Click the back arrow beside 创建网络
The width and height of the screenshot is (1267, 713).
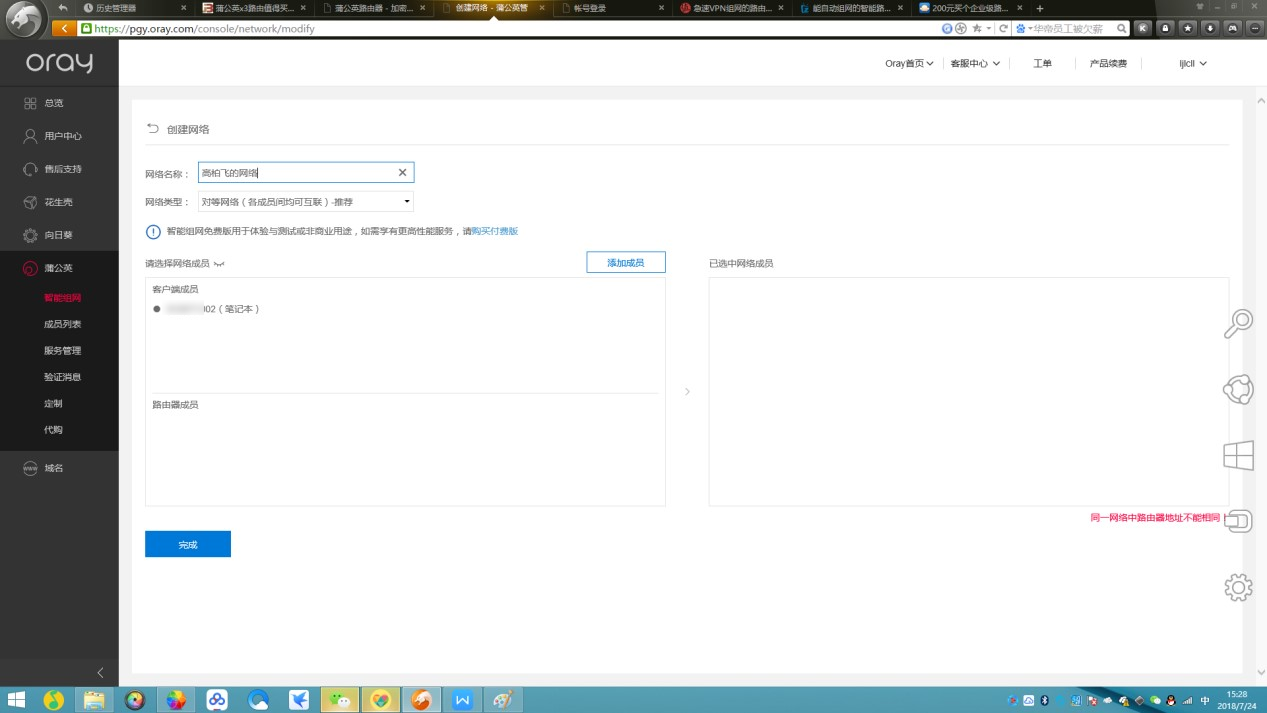tap(153, 128)
